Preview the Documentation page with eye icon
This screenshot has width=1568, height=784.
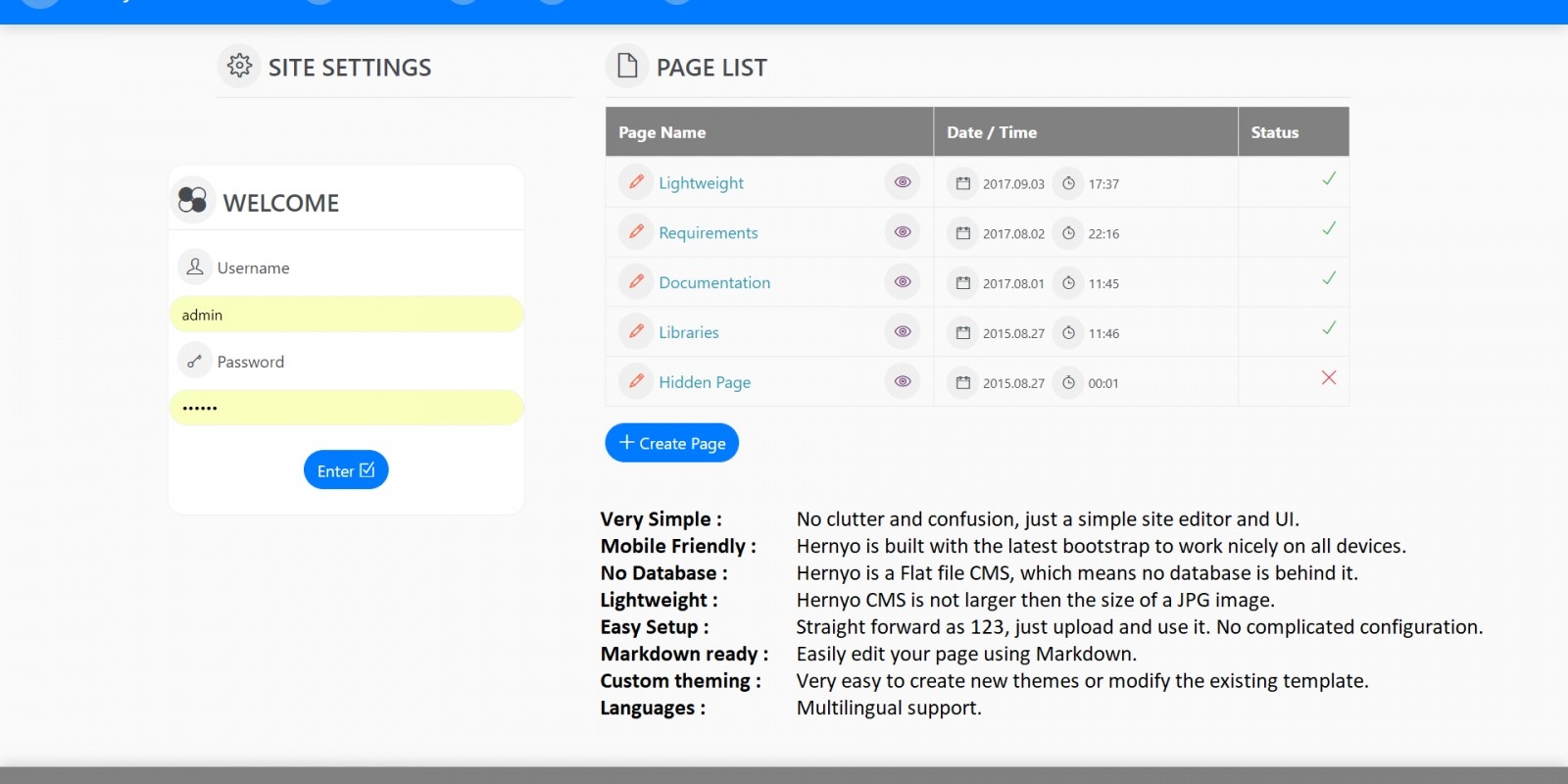[x=903, y=282]
